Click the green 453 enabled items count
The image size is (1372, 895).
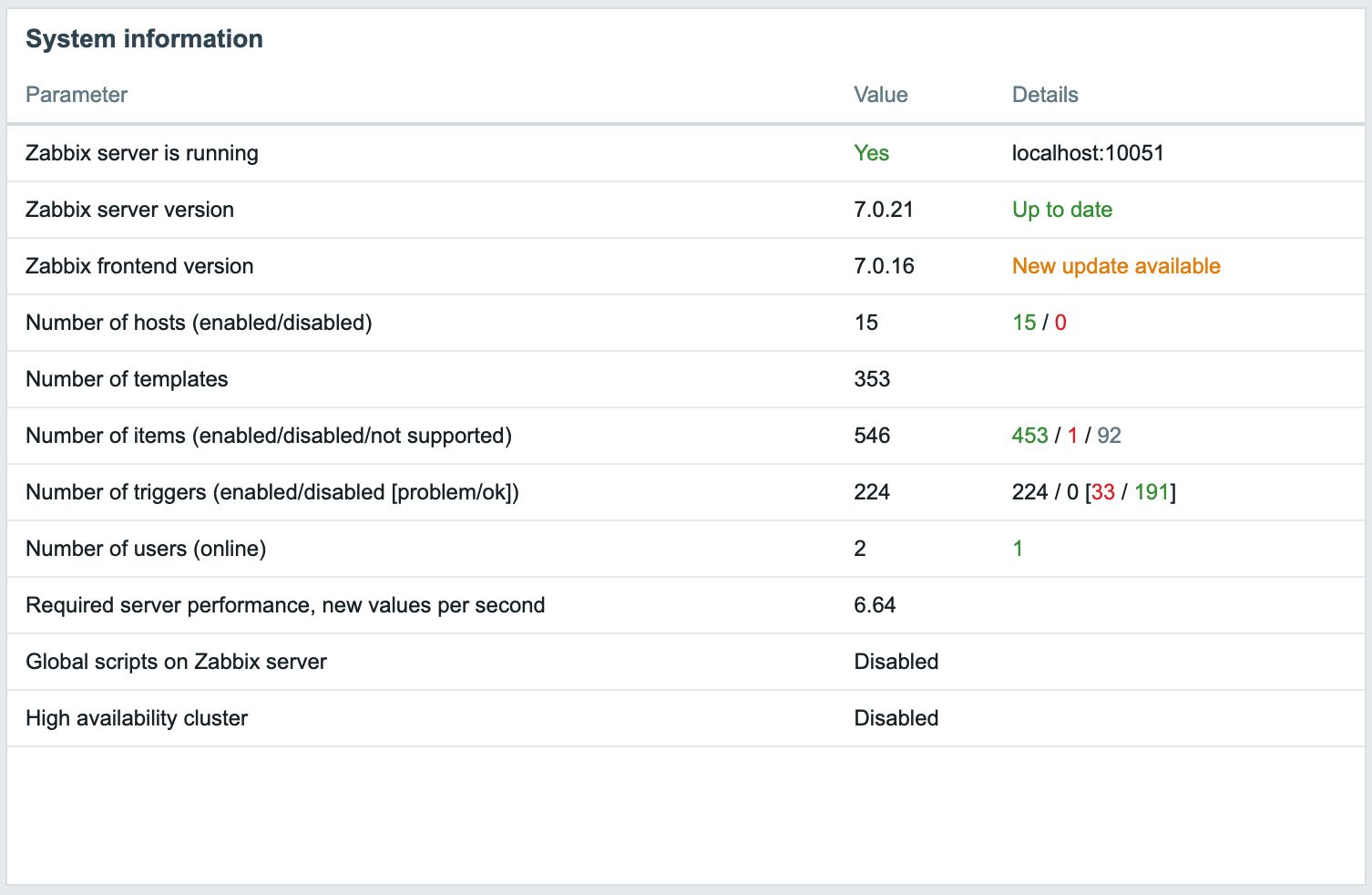(1029, 436)
